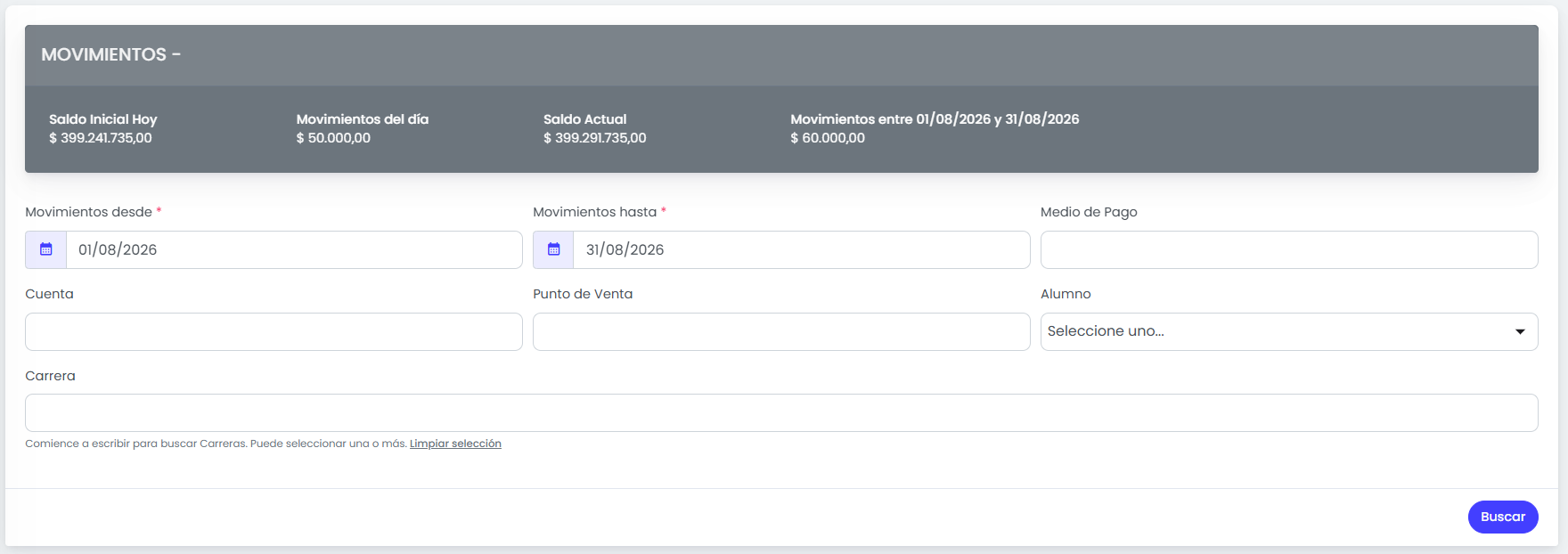Open calendar icon for Movimientos hasta
Image resolution: width=1568 pixels, height=554 pixels.
click(553, 249)
